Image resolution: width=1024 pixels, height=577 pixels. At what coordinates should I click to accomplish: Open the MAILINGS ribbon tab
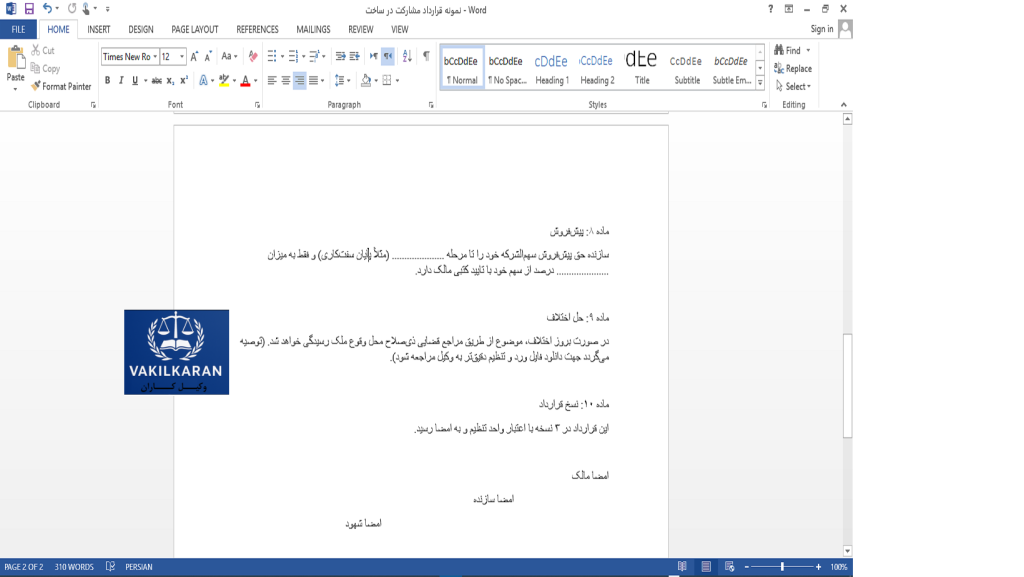click(x=311, y=29)
